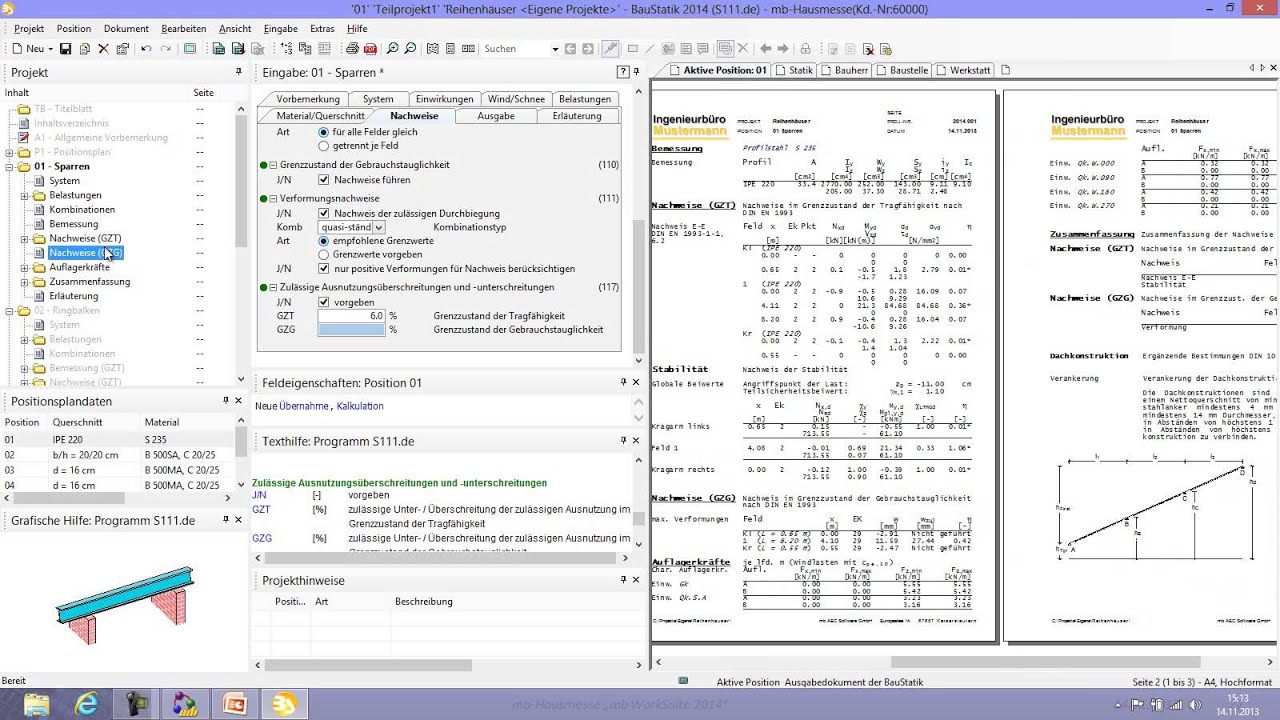Click the renumber positions toolbar icon
Image resolution: width=1280 pixels, height=720 pixels.
287,49
